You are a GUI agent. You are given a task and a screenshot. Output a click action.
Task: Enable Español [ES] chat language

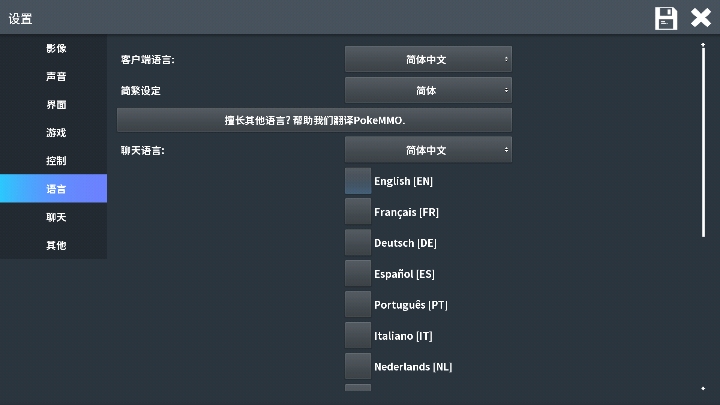point(358,274)
